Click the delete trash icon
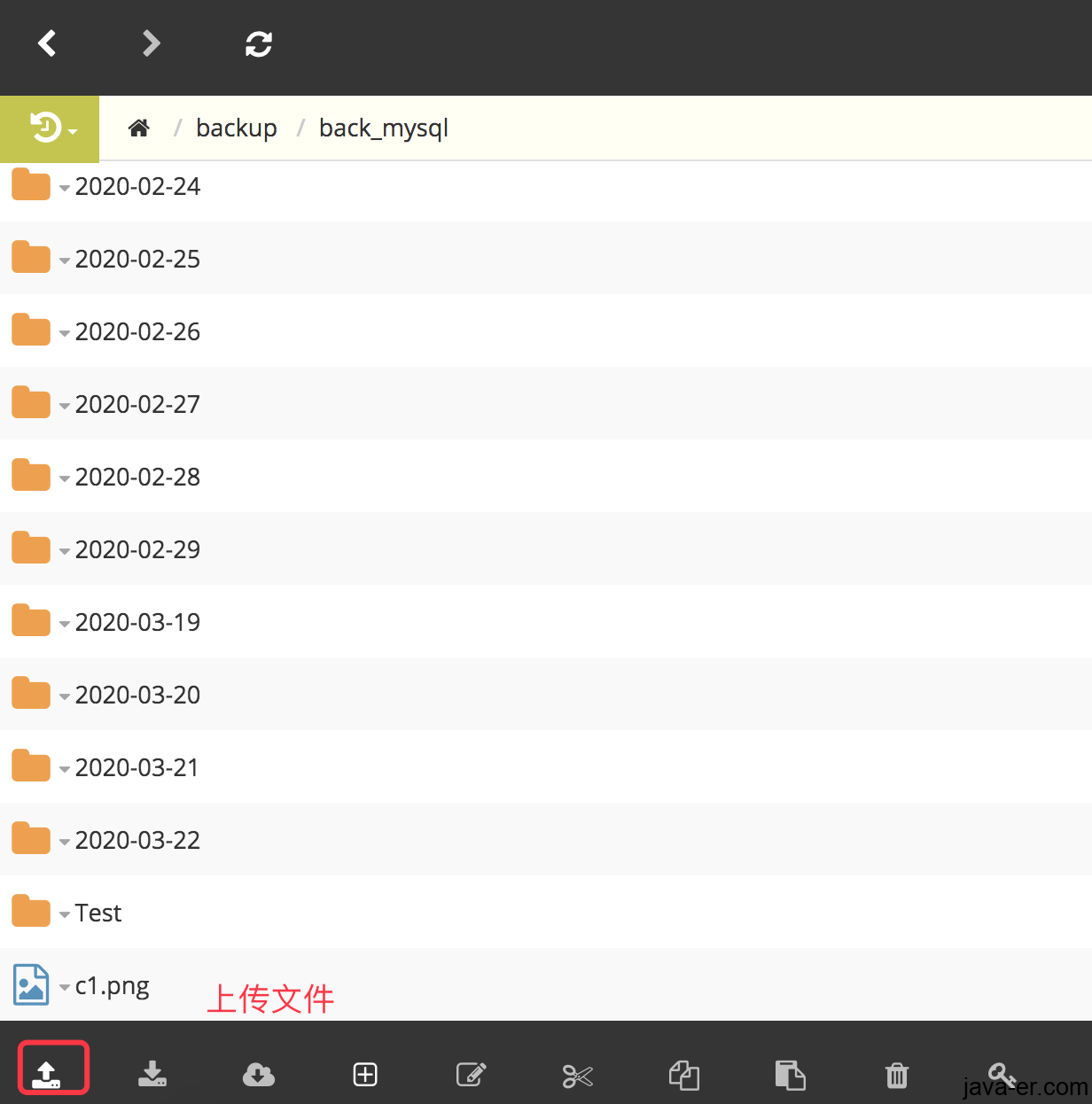This screenshot has height=1104, width=1092. click(896, 1075)
